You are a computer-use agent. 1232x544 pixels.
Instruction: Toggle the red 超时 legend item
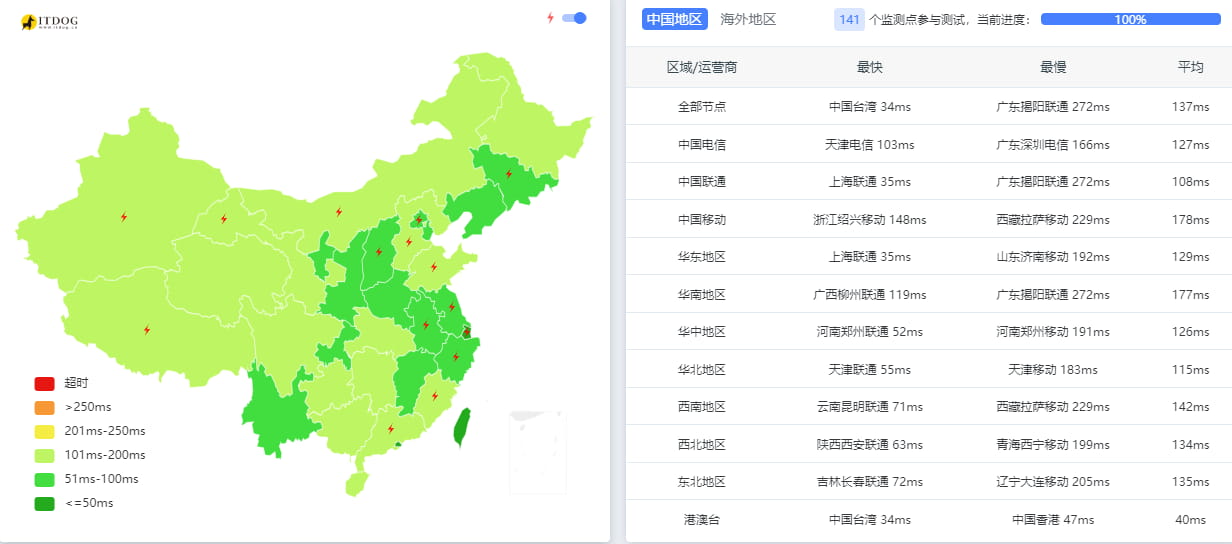(x=44, y=383)
